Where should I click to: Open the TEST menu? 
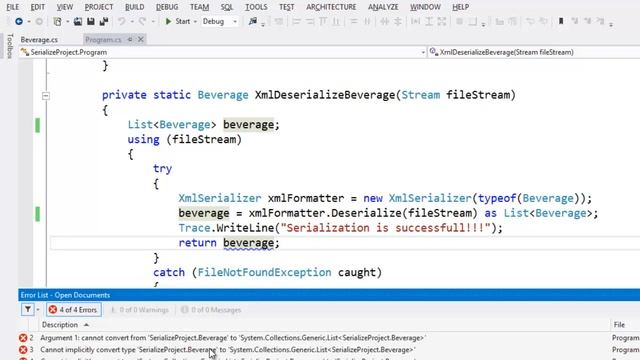coord(287,7)
